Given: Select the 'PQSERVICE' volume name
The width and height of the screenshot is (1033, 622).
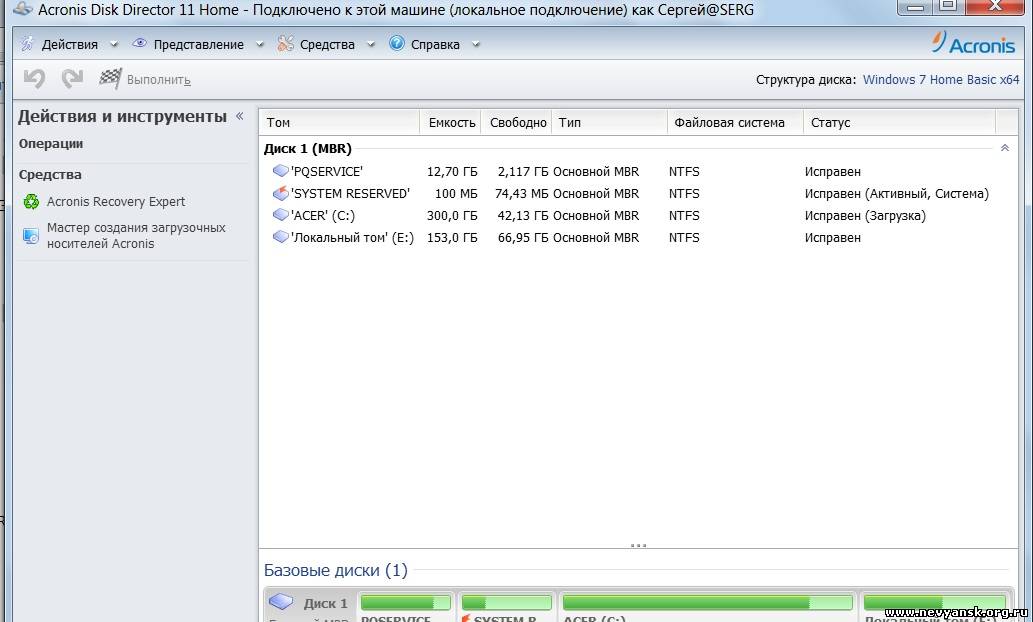Looking at the screenshot, I should (327, 171).
